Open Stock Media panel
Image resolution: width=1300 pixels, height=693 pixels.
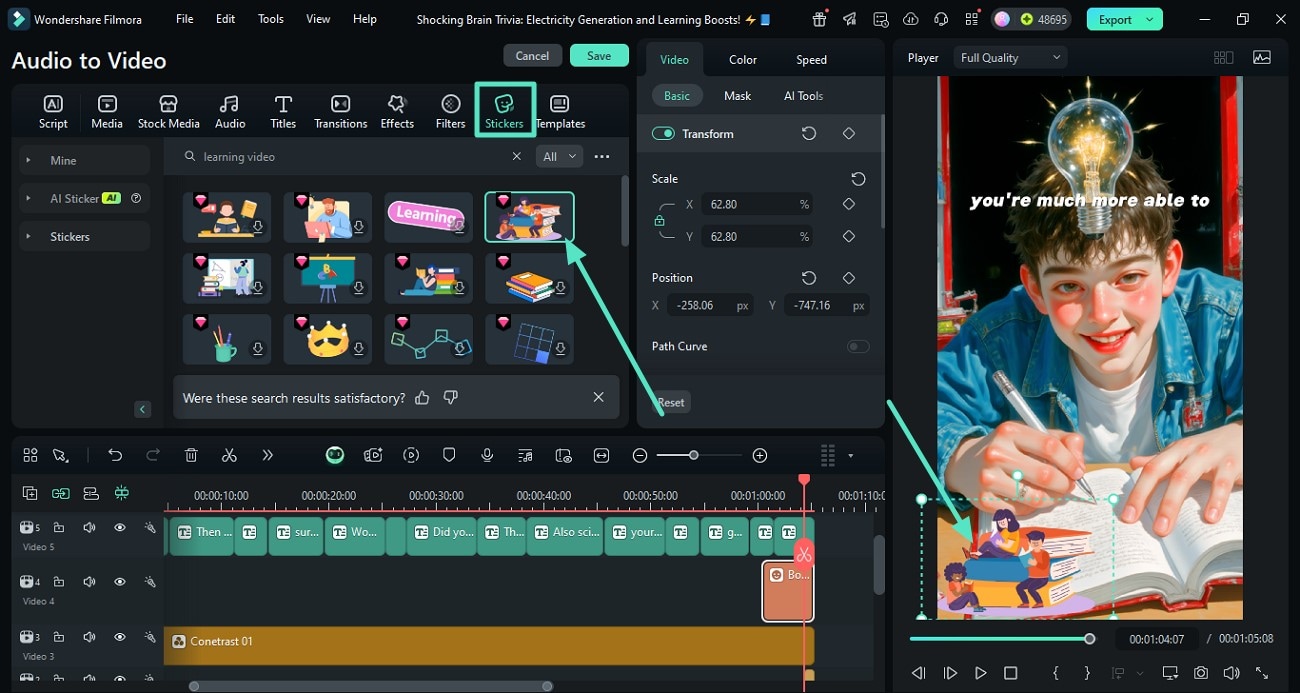[168, 111]
